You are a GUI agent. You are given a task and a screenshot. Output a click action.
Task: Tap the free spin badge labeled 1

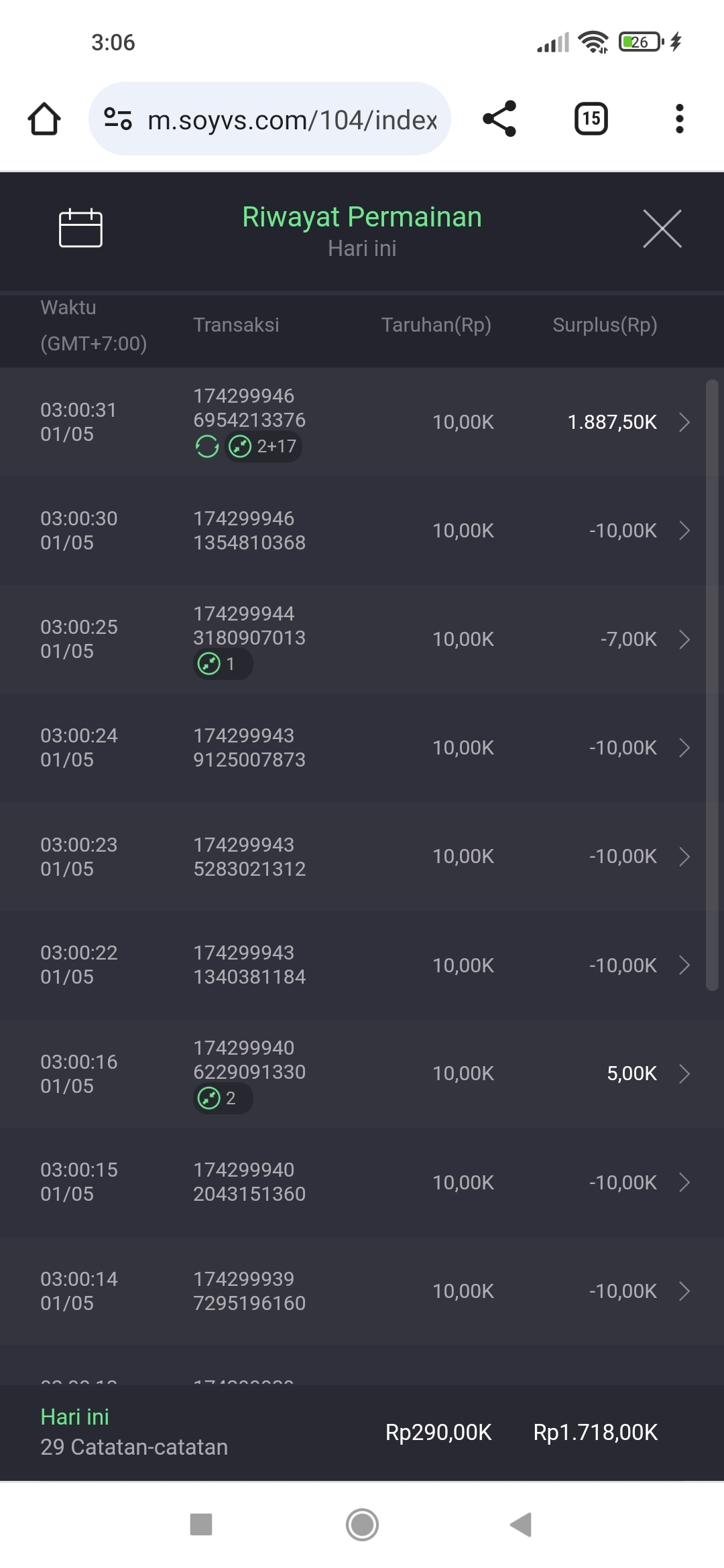pyautogui.click(x=223, y=664)
